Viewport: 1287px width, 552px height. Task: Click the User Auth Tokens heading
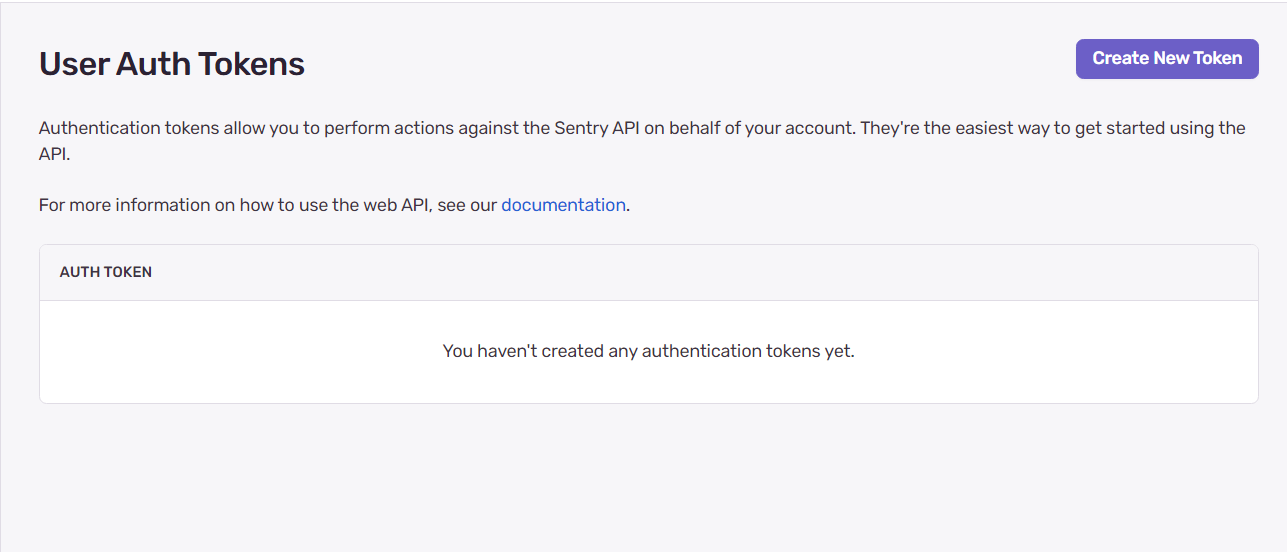point(172,64)
